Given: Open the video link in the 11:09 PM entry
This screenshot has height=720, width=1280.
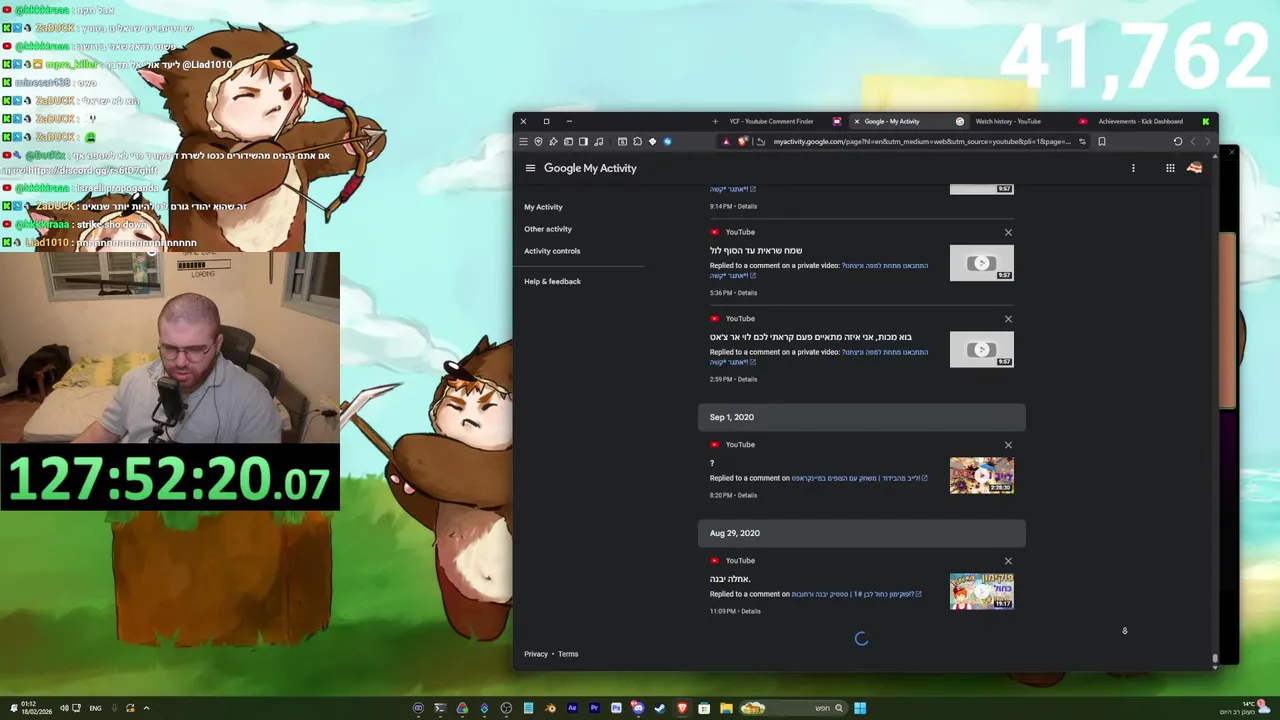Looking at the screenshot, I should coord(856,594).
